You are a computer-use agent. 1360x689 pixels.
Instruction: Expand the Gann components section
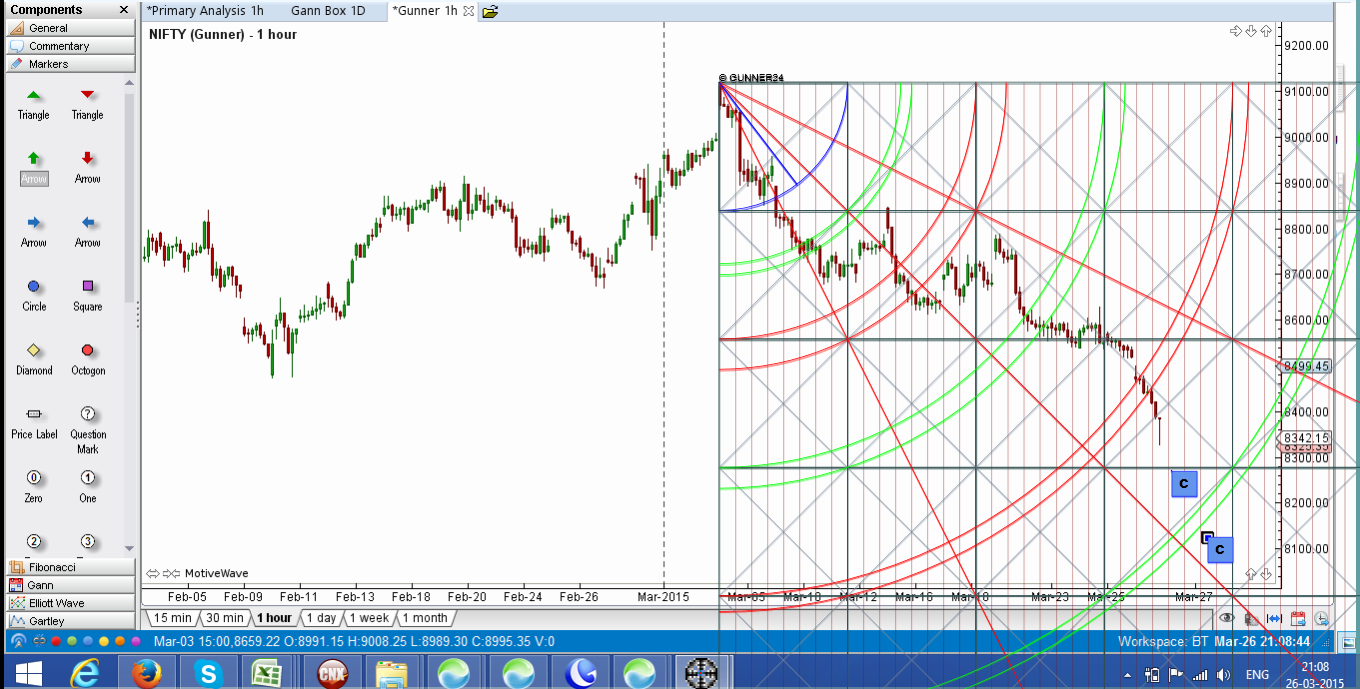coord(68,585)
